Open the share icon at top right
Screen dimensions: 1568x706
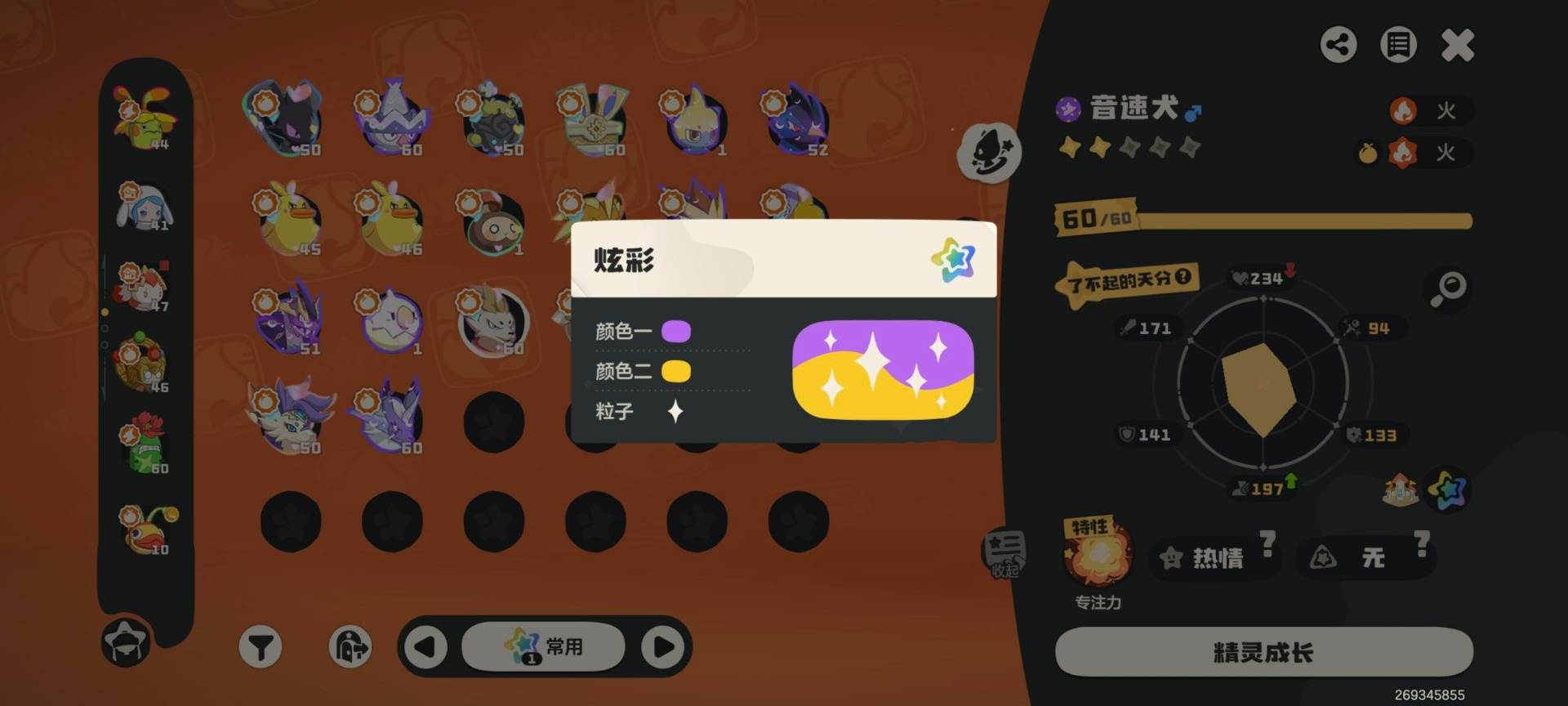(x=1338, y=44)
